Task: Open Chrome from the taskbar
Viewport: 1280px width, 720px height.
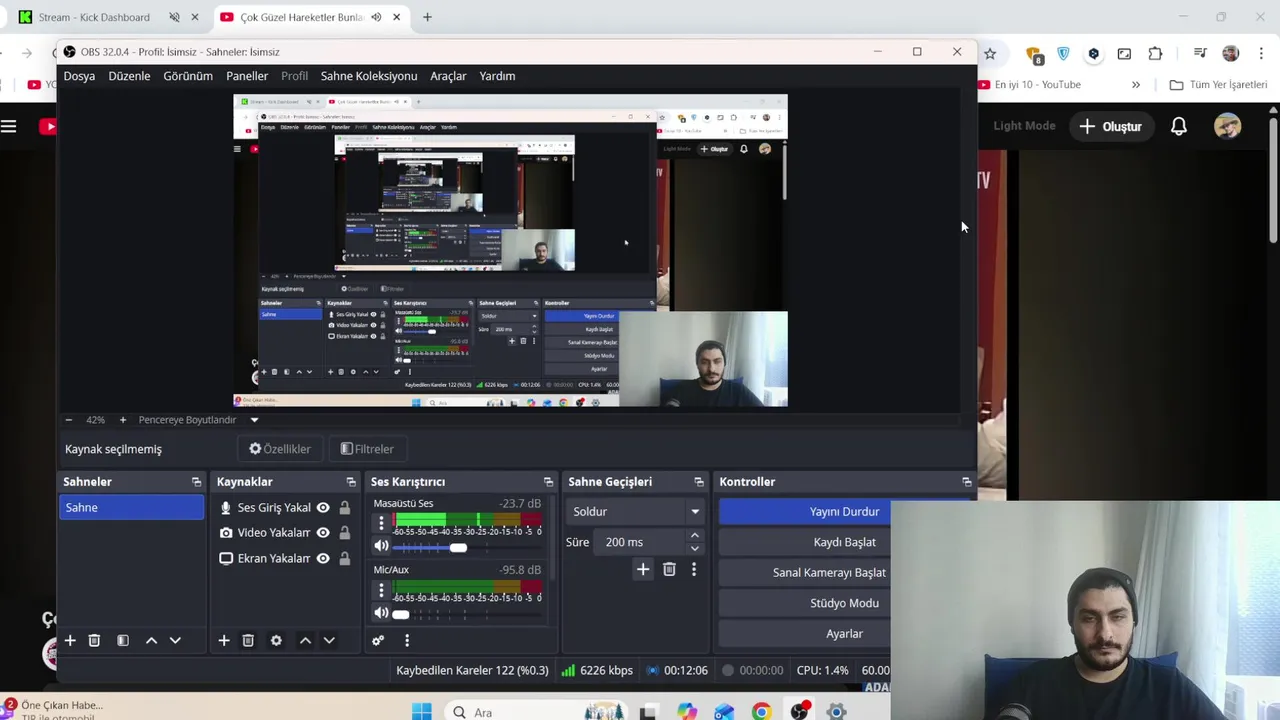Action: coord(761,712)
